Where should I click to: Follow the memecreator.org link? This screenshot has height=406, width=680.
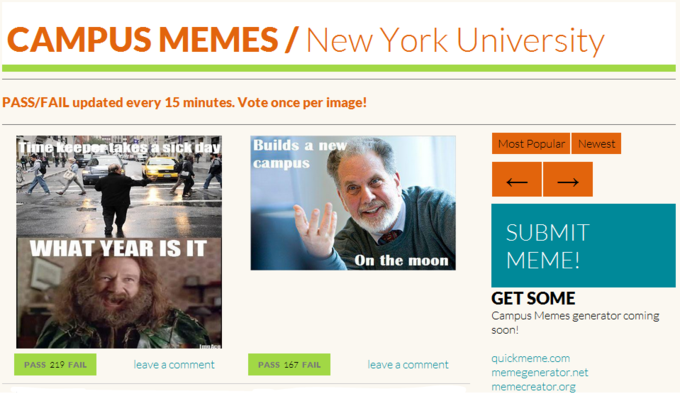tap(533, 386)
